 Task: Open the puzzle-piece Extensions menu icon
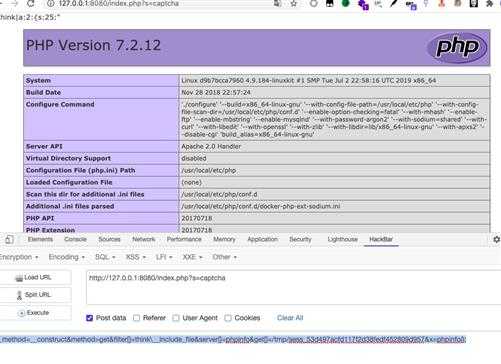click(x=490, y=3)
